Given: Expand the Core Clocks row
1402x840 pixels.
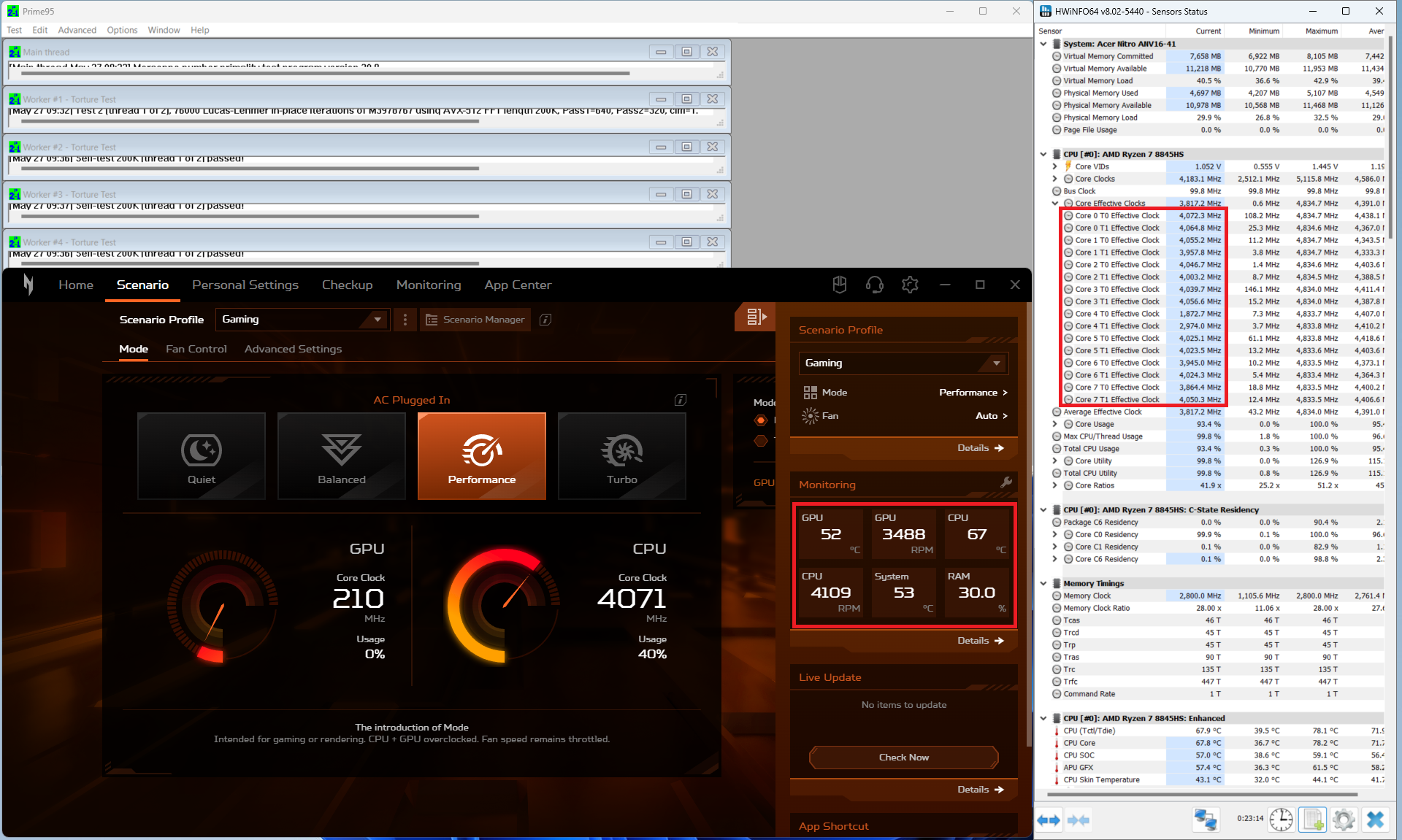Looking at the screenshot, I should (1054, 179).
